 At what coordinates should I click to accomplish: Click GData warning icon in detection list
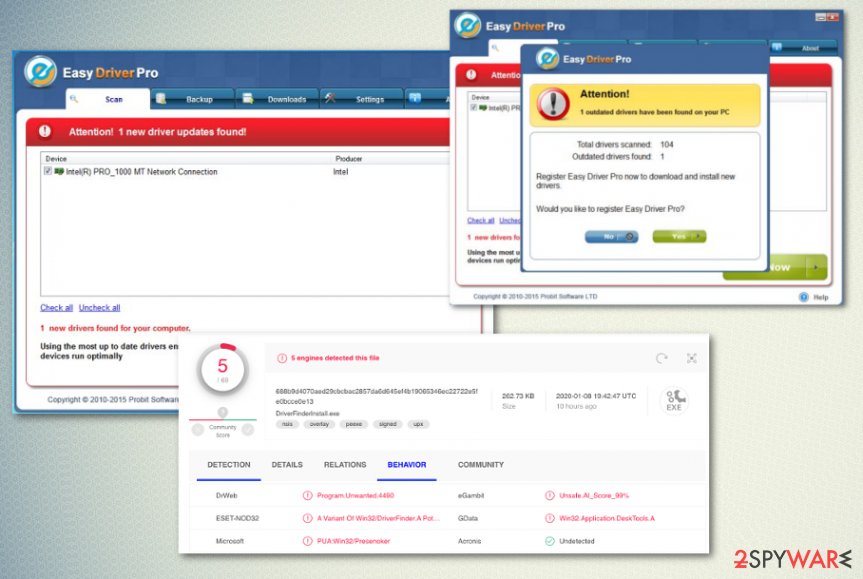click(550, 518)
